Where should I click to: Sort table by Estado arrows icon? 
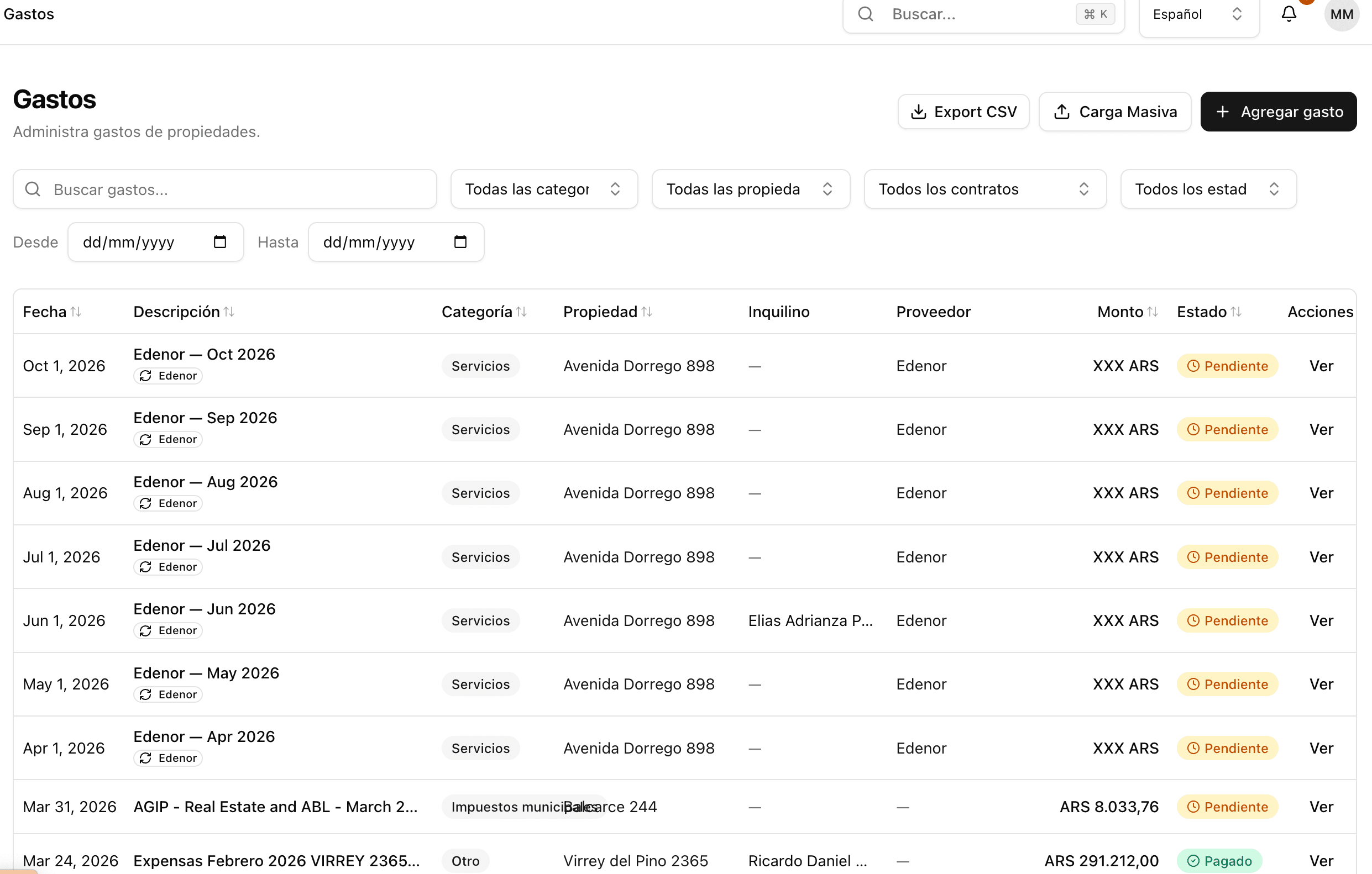[1236, 312]
